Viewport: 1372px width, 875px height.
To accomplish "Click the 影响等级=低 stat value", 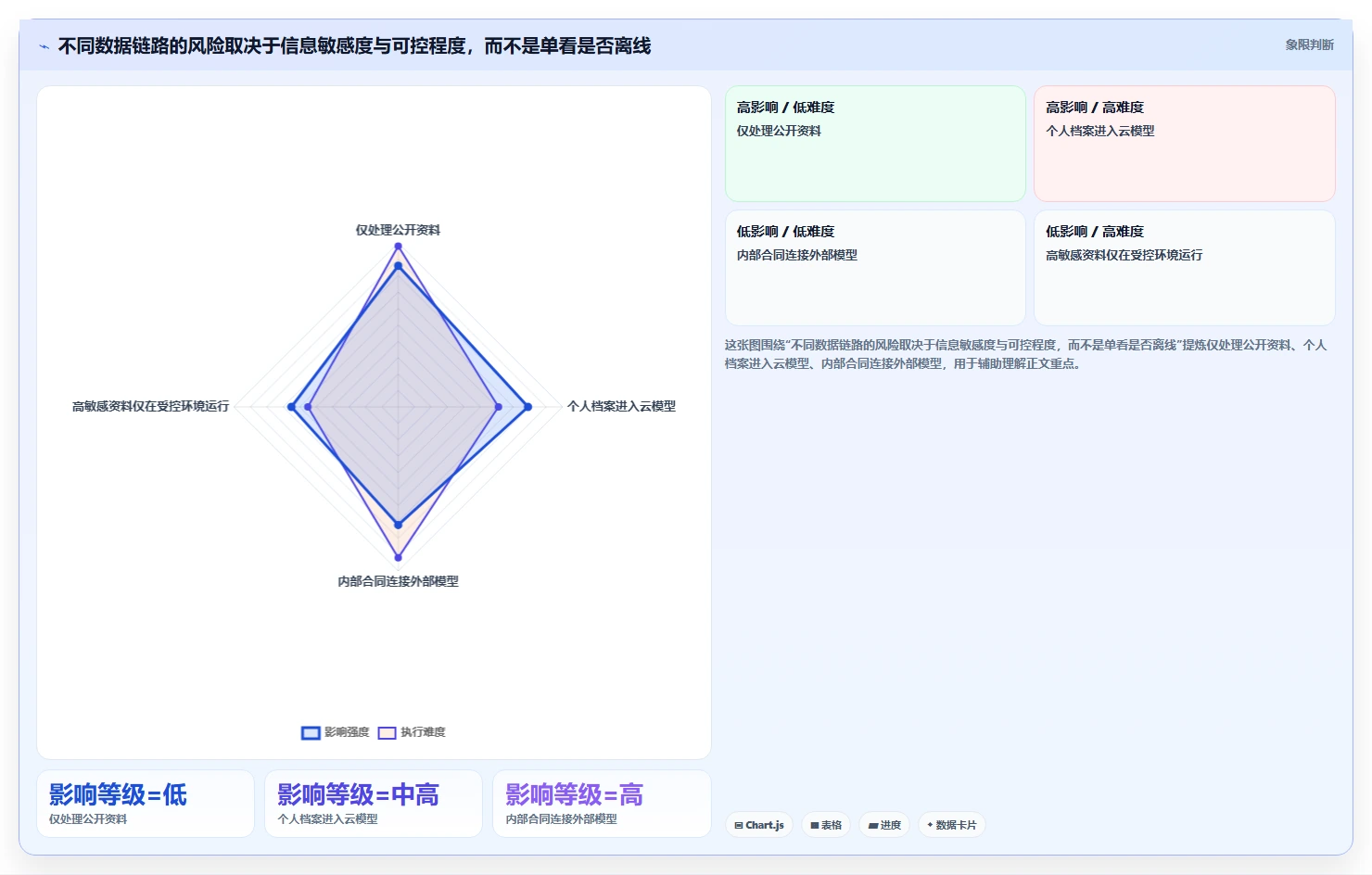I will pos(118,794).
